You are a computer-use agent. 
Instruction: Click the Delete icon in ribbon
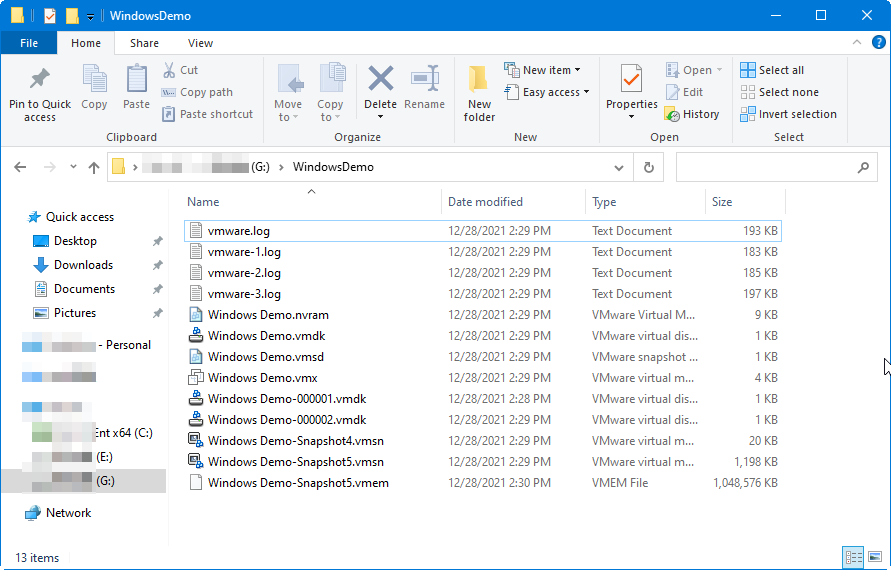(x=380, y=80)
